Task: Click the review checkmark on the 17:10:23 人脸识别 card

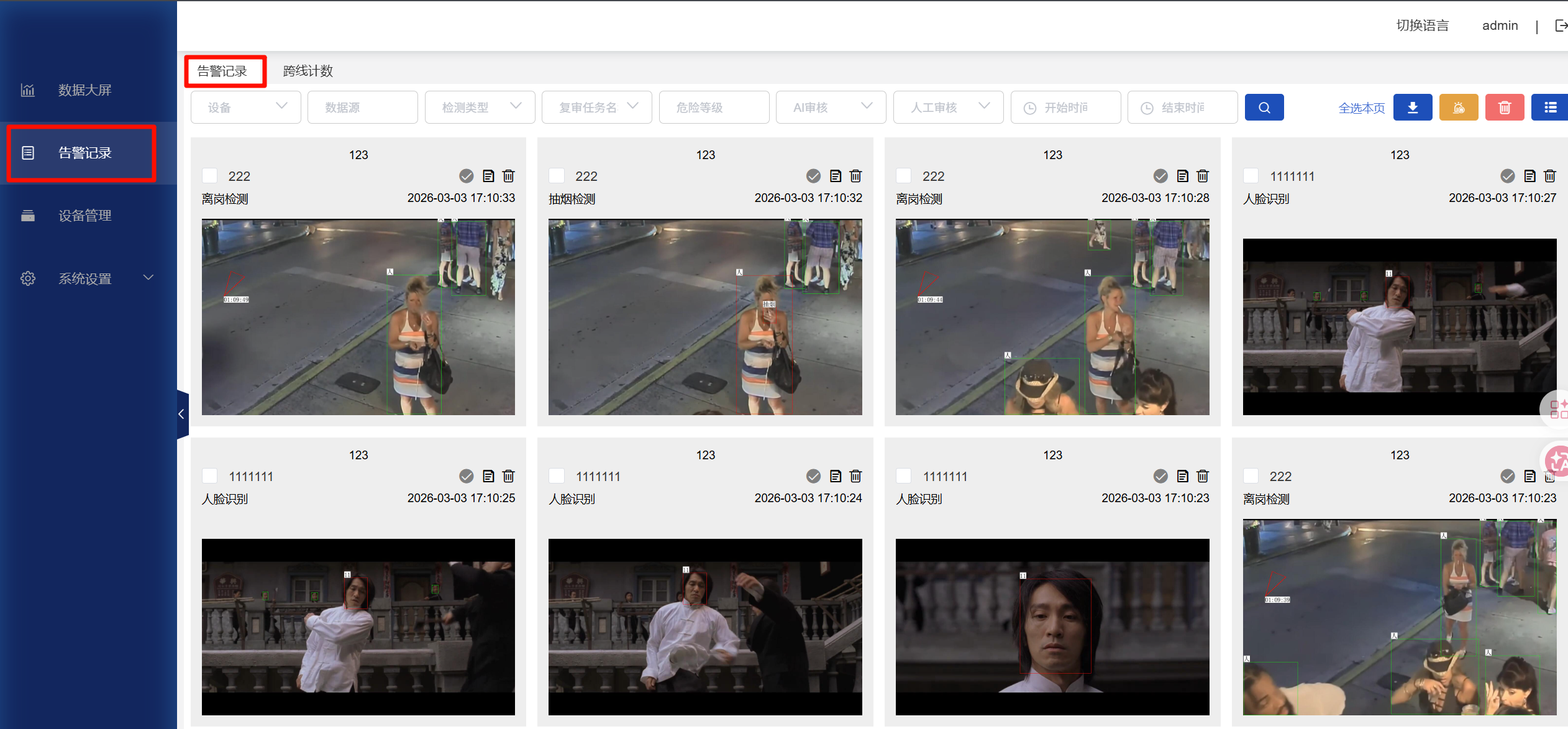Action: click(1160, 476)
